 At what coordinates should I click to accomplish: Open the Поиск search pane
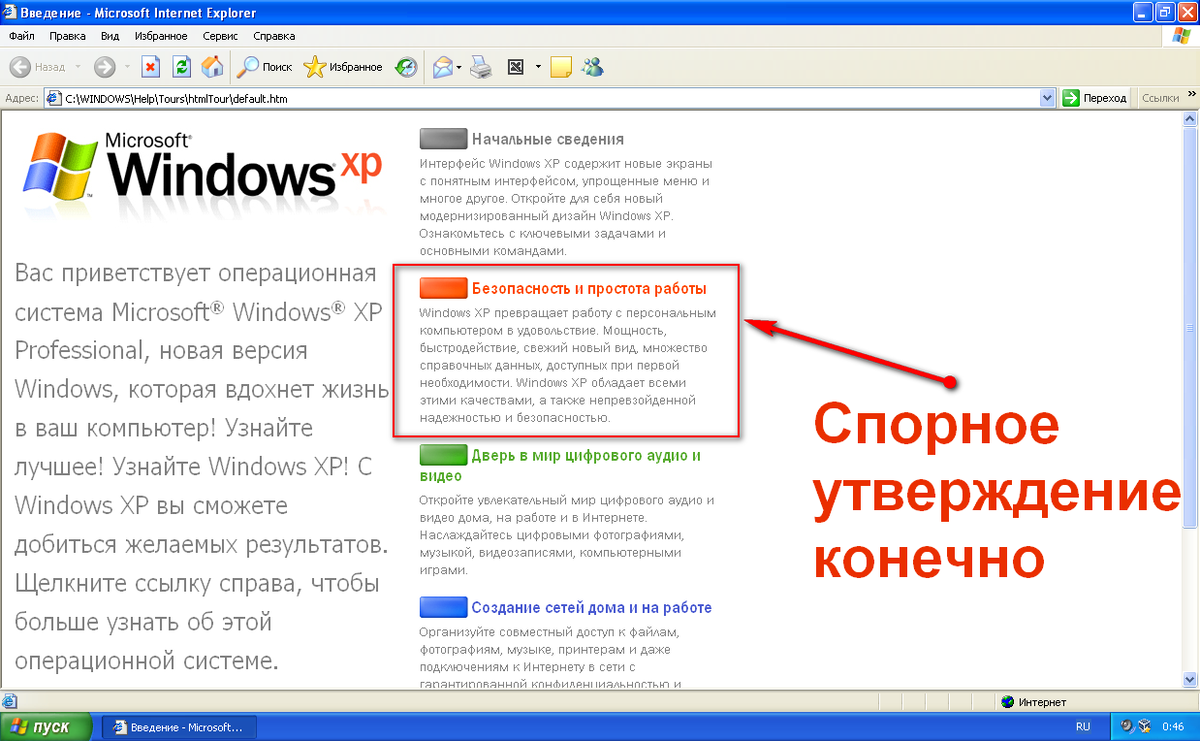(265, 67)
